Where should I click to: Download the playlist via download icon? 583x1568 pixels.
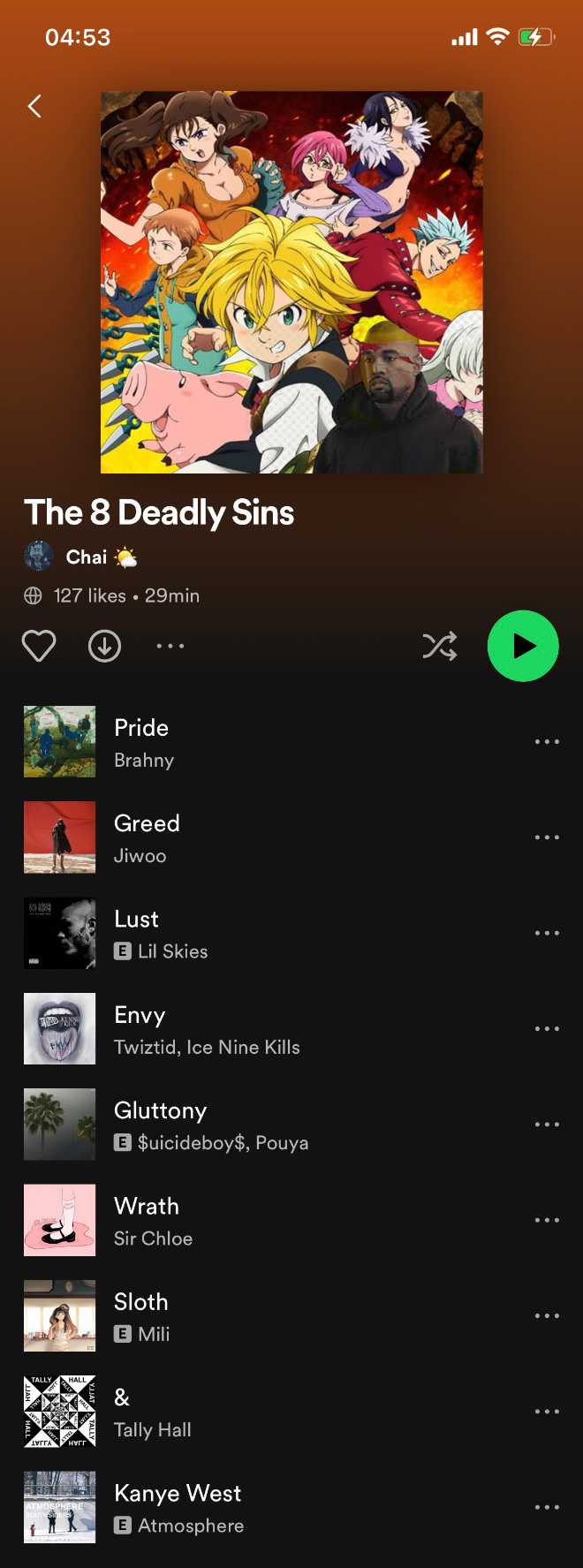point(104,646)
